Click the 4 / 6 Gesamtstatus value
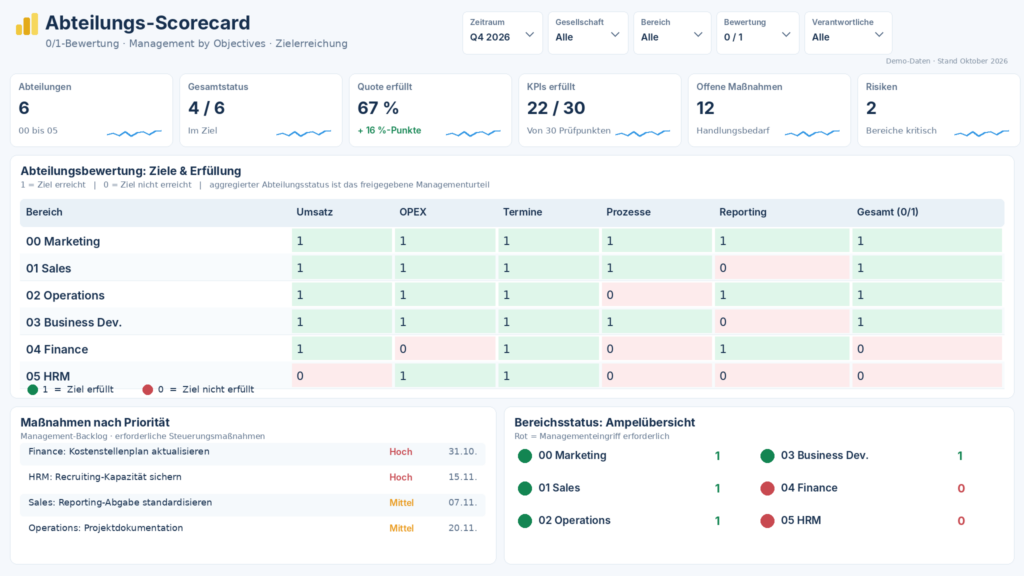1024x576 pixels. point(206,108)
